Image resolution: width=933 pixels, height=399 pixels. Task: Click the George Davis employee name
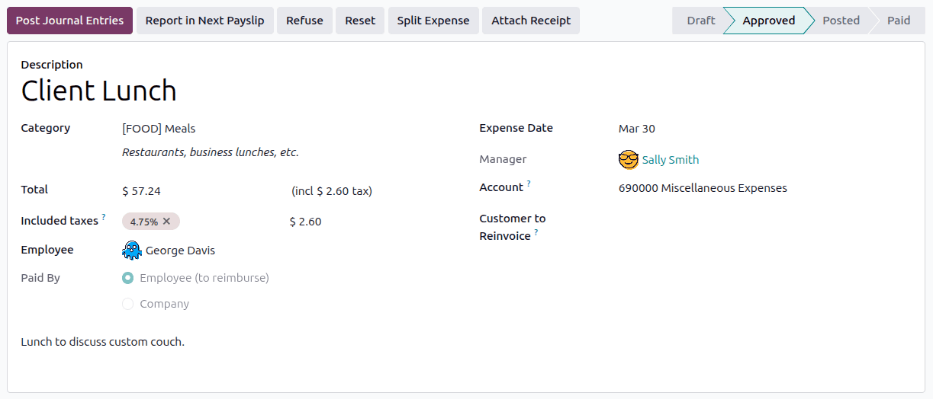[180, 250]
